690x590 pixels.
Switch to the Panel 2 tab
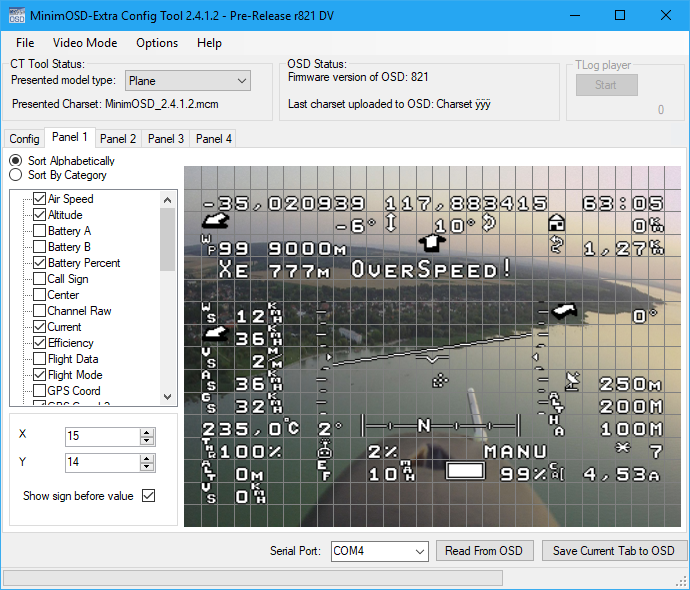(x=118, y=139)
